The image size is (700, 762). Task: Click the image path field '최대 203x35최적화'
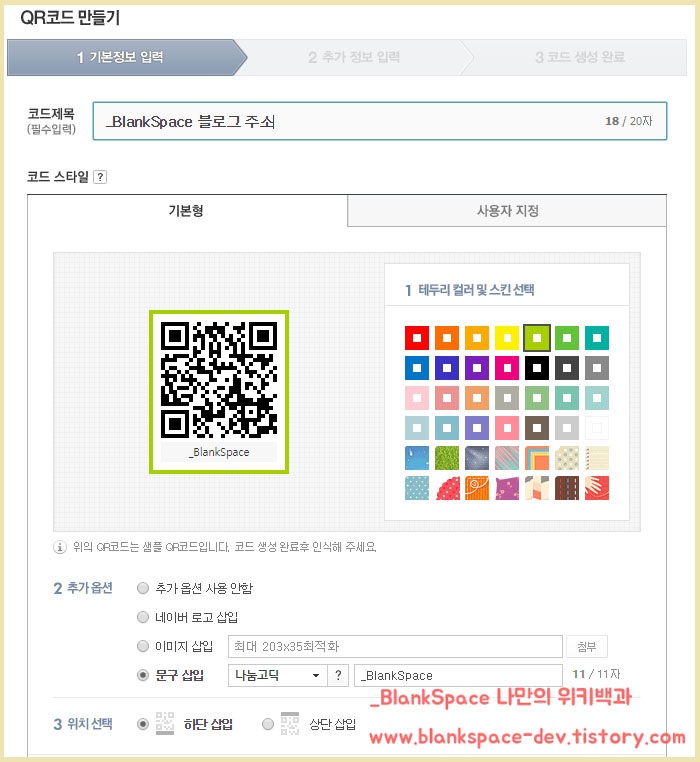pos(395,646)
